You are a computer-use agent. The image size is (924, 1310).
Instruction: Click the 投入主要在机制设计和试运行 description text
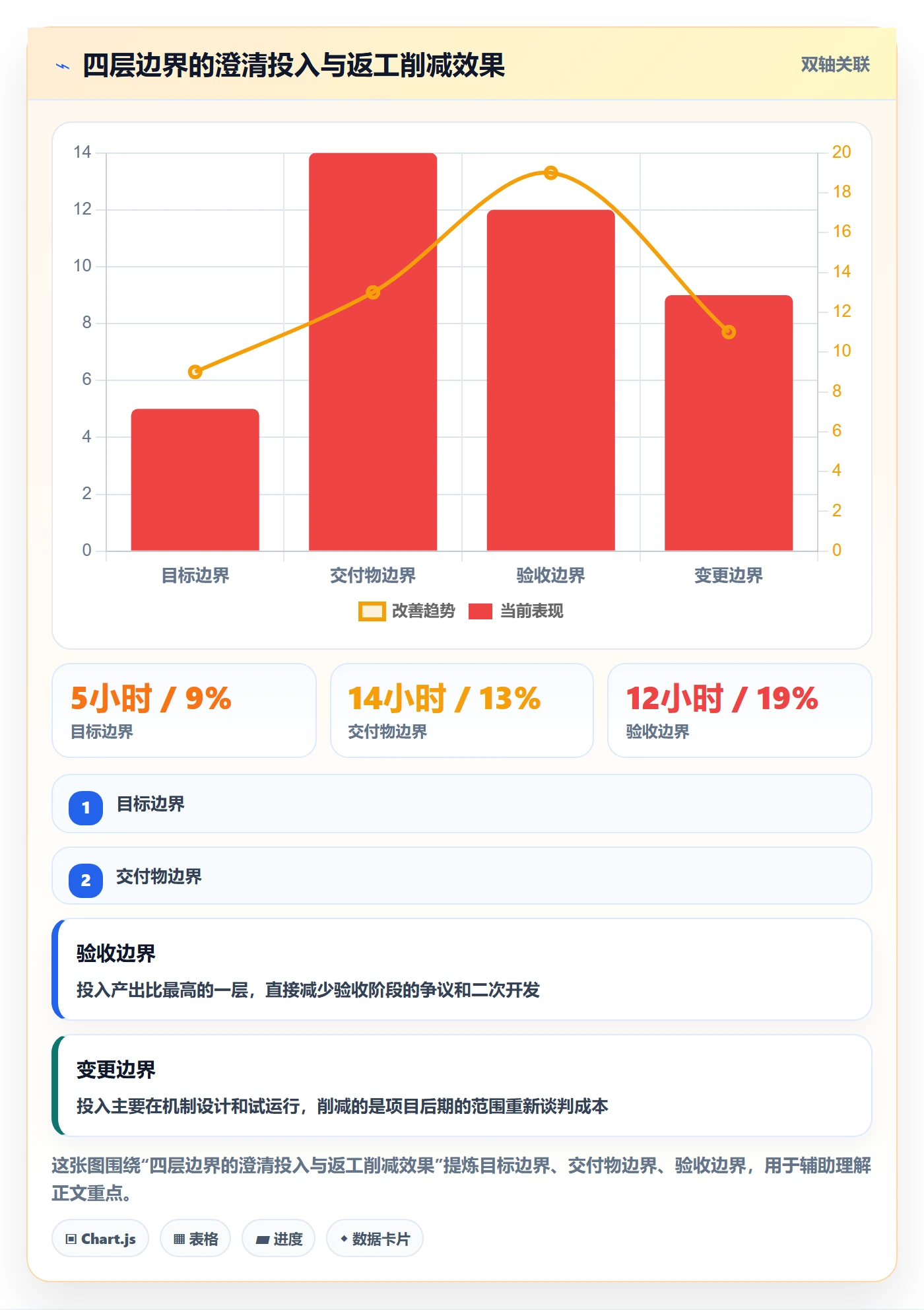pyautogui.click(x=343, y=1106)
